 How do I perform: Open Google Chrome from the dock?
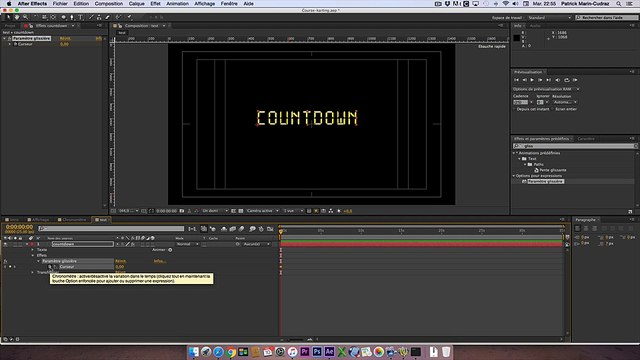(x=231, y=351)
